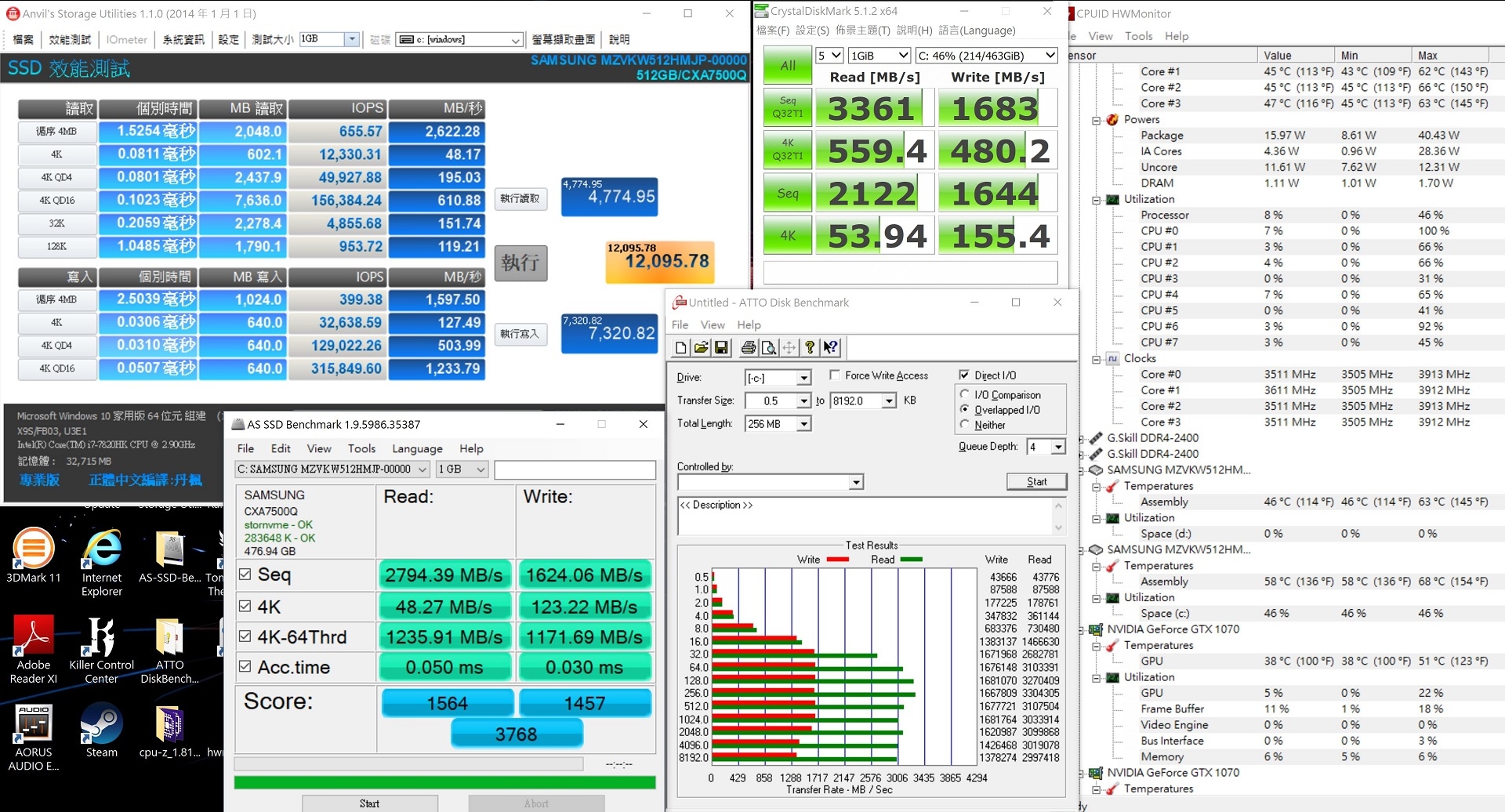Open the View menu in ATTO Disk Benchmark

(x=713, y=324)
